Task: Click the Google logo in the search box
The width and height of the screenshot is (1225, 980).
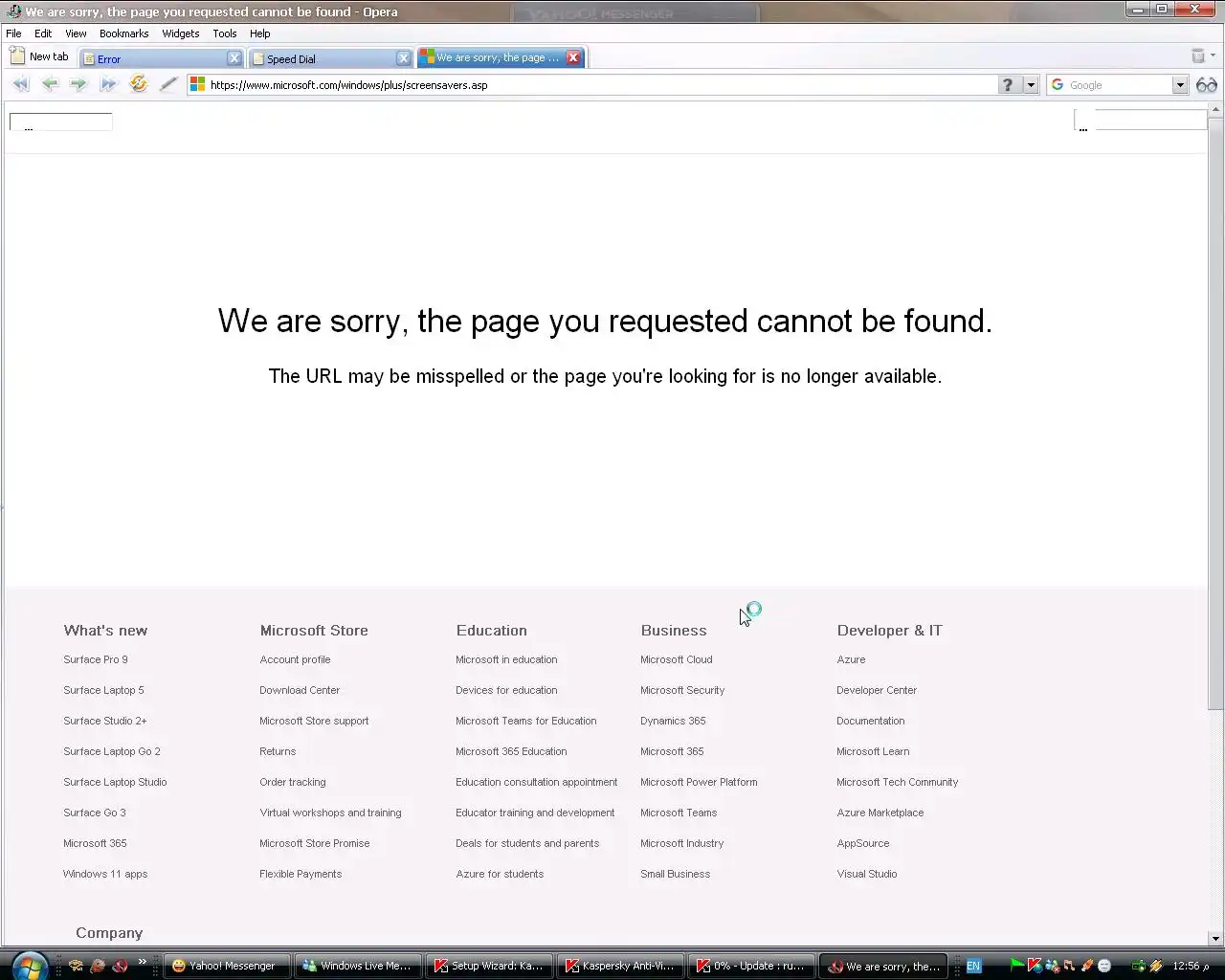Action: point(1058,84)
